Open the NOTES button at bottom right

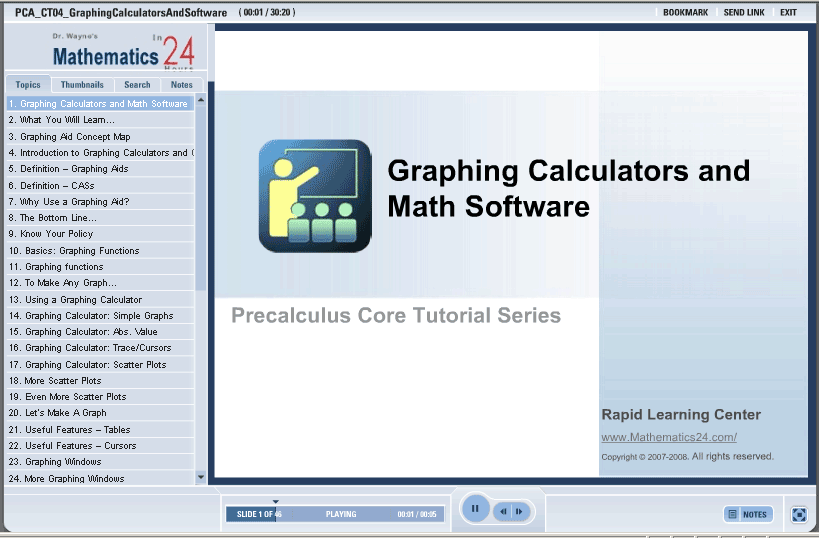coord(748,514)
